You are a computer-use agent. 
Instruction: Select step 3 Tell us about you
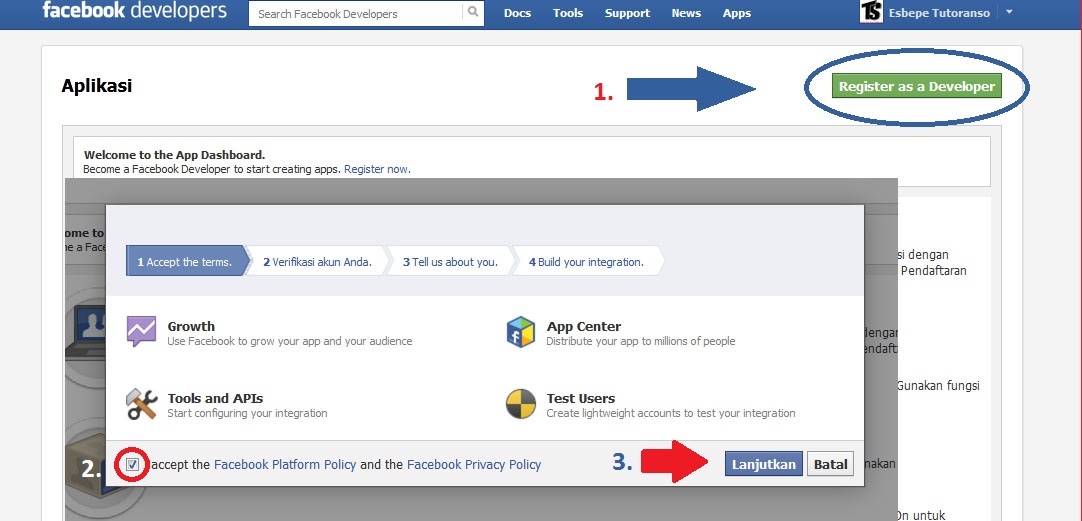[x=451, y=261]
